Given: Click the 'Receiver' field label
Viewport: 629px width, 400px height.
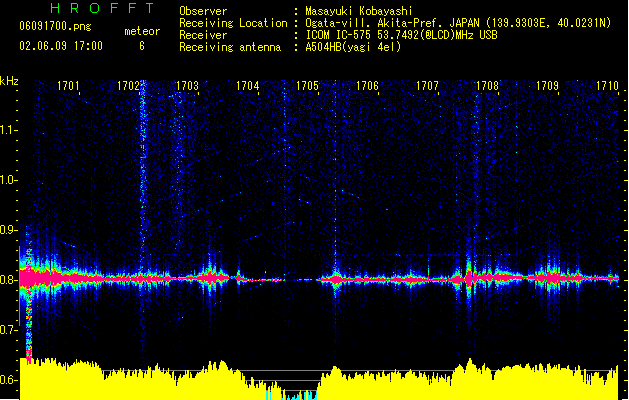Looking at the screenshot, I should click(x=203, y=35).
